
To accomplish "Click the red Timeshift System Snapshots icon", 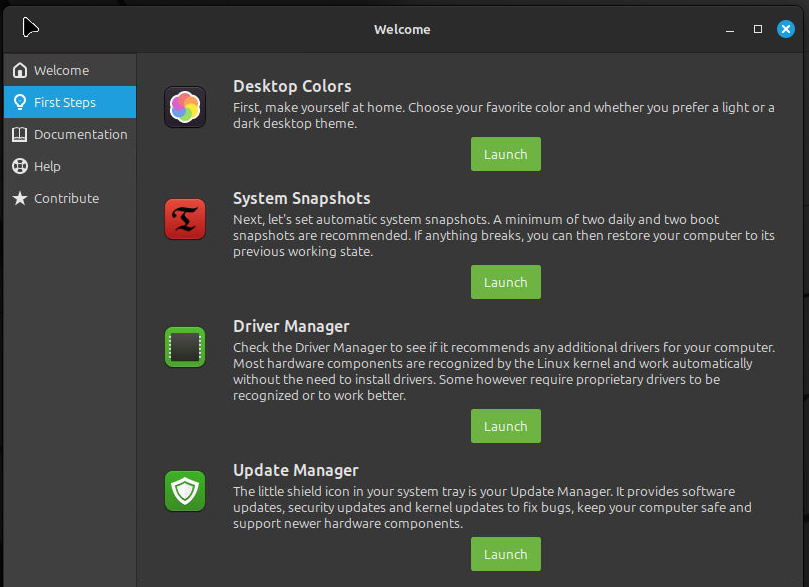I will coord(185,219).
